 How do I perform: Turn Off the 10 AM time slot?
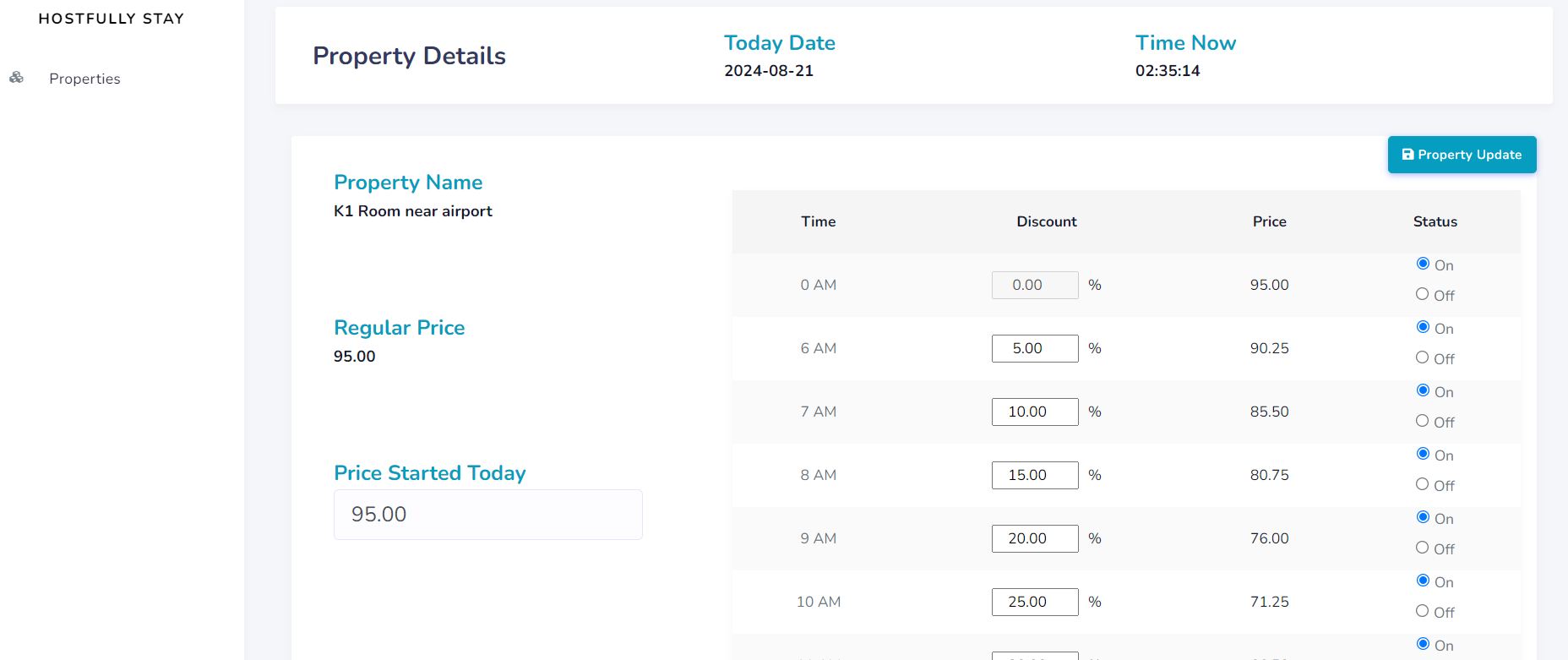[1423, 611]
